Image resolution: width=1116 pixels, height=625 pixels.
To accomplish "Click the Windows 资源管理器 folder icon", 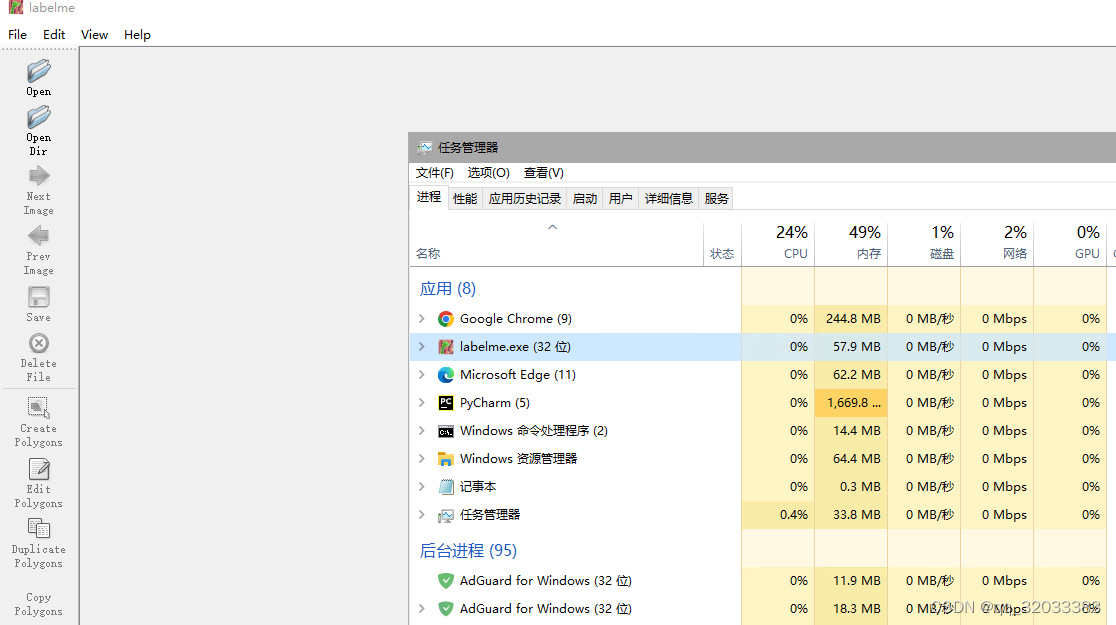I will (446, 459).
